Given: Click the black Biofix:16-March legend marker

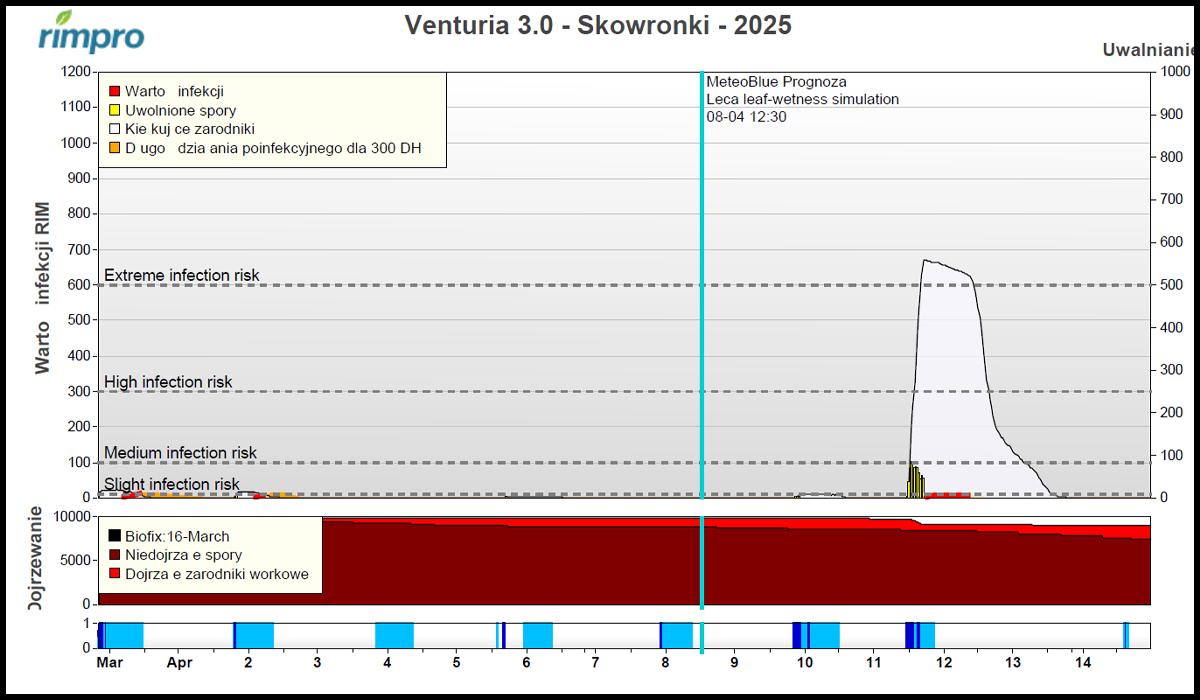Looking at the screenshot, I should pyautogui.click(x=115, y=537).
